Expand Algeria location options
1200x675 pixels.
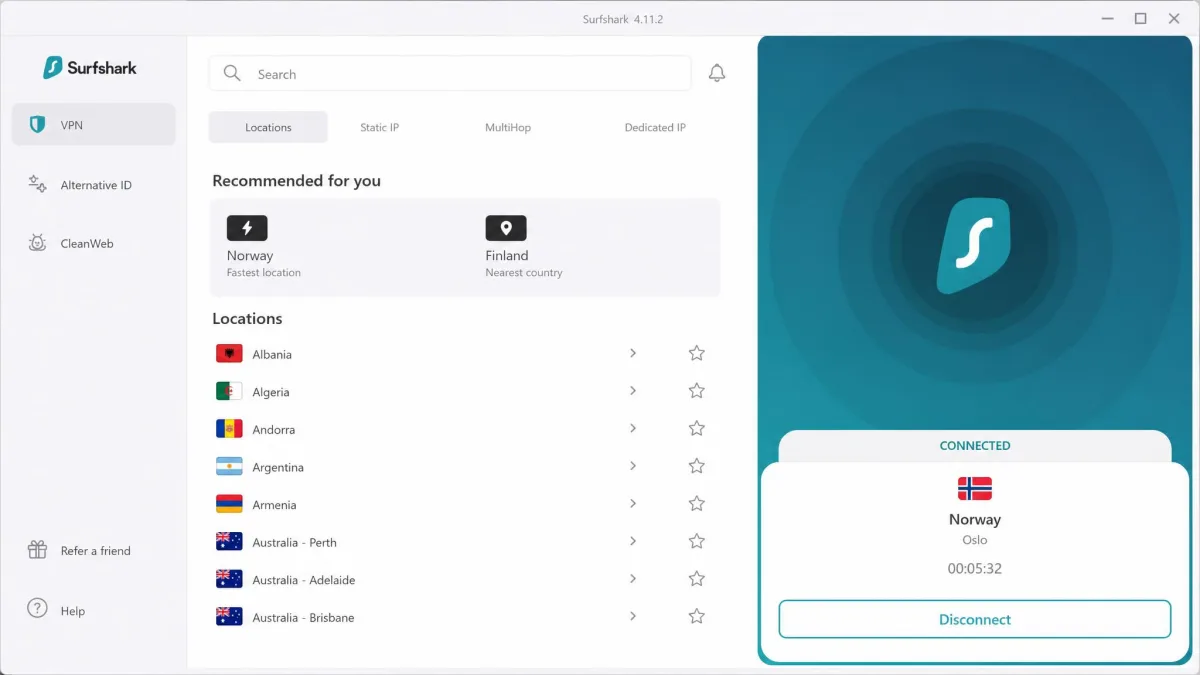(633, 391)
